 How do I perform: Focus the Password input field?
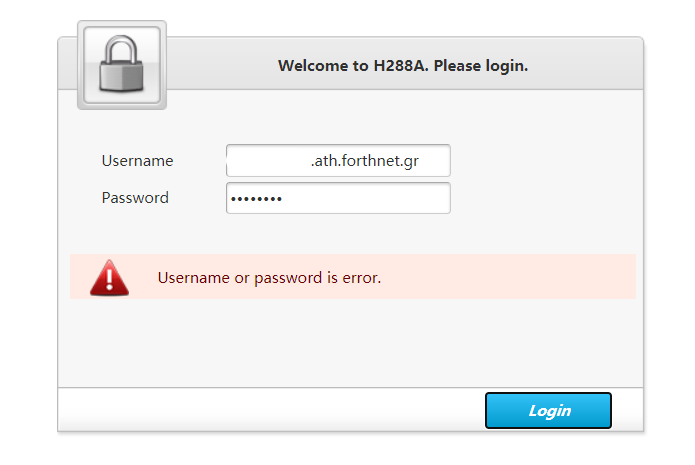pyautogui.click(x=338, y=198)
